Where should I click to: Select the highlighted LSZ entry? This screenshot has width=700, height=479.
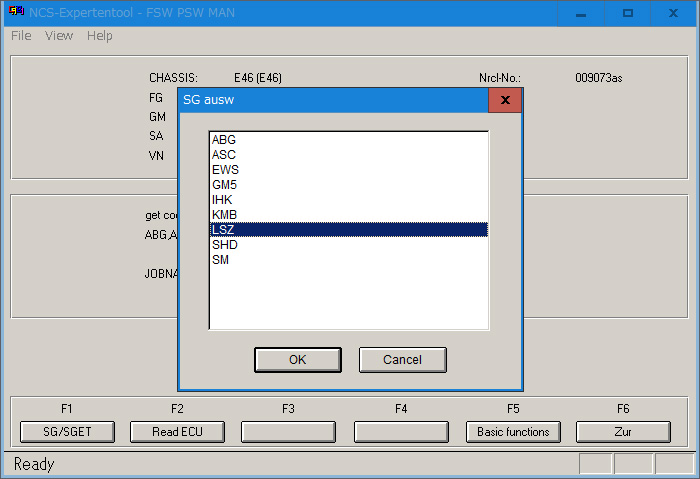click(349, 229)
